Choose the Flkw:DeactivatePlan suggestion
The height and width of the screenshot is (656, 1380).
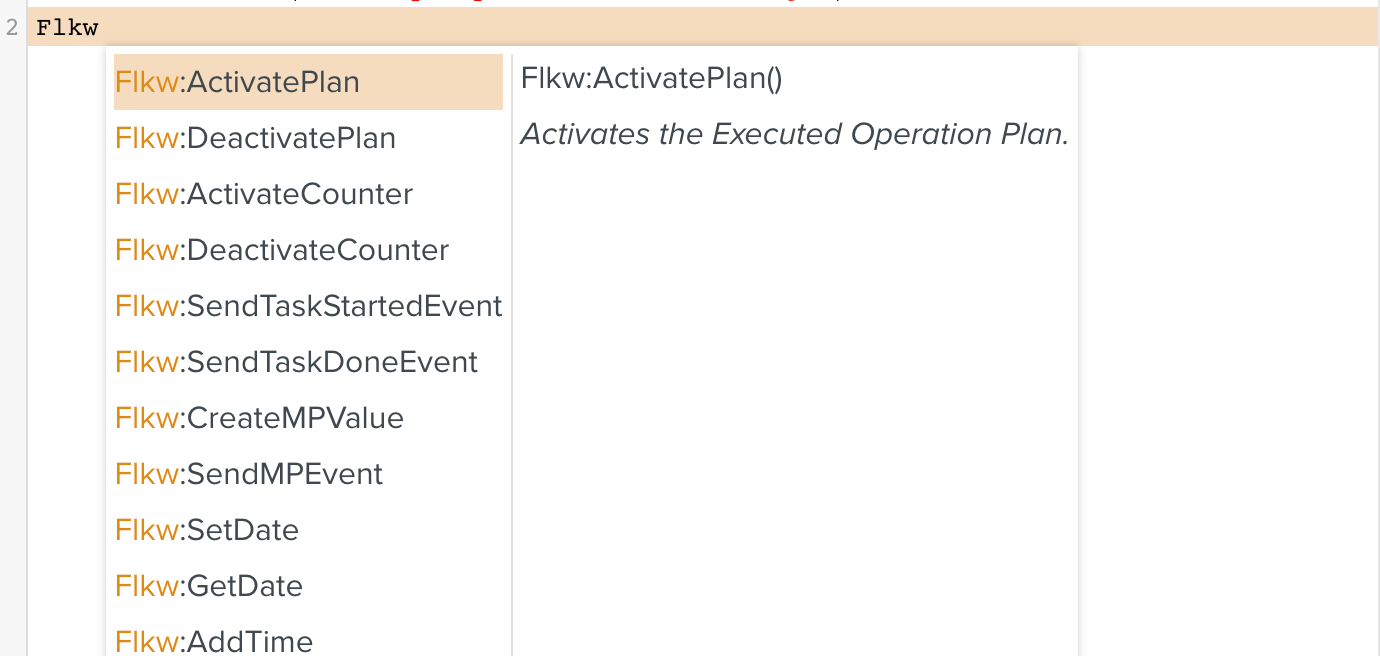click(x=256, y=138)
